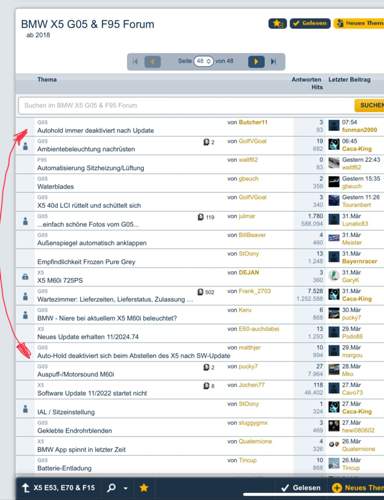The image size is (384, 500).
Task: Open last poster profile Bayernracer
Action: (x=359, y=261)
